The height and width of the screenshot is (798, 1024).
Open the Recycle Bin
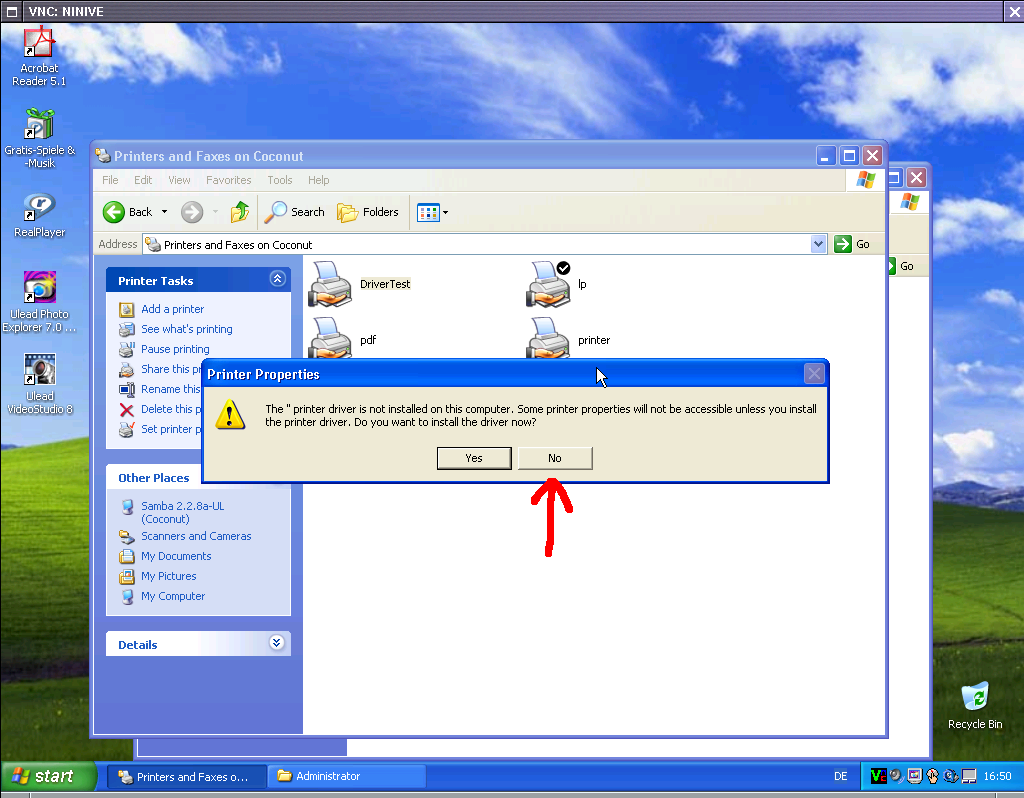[x=974, y=697]
